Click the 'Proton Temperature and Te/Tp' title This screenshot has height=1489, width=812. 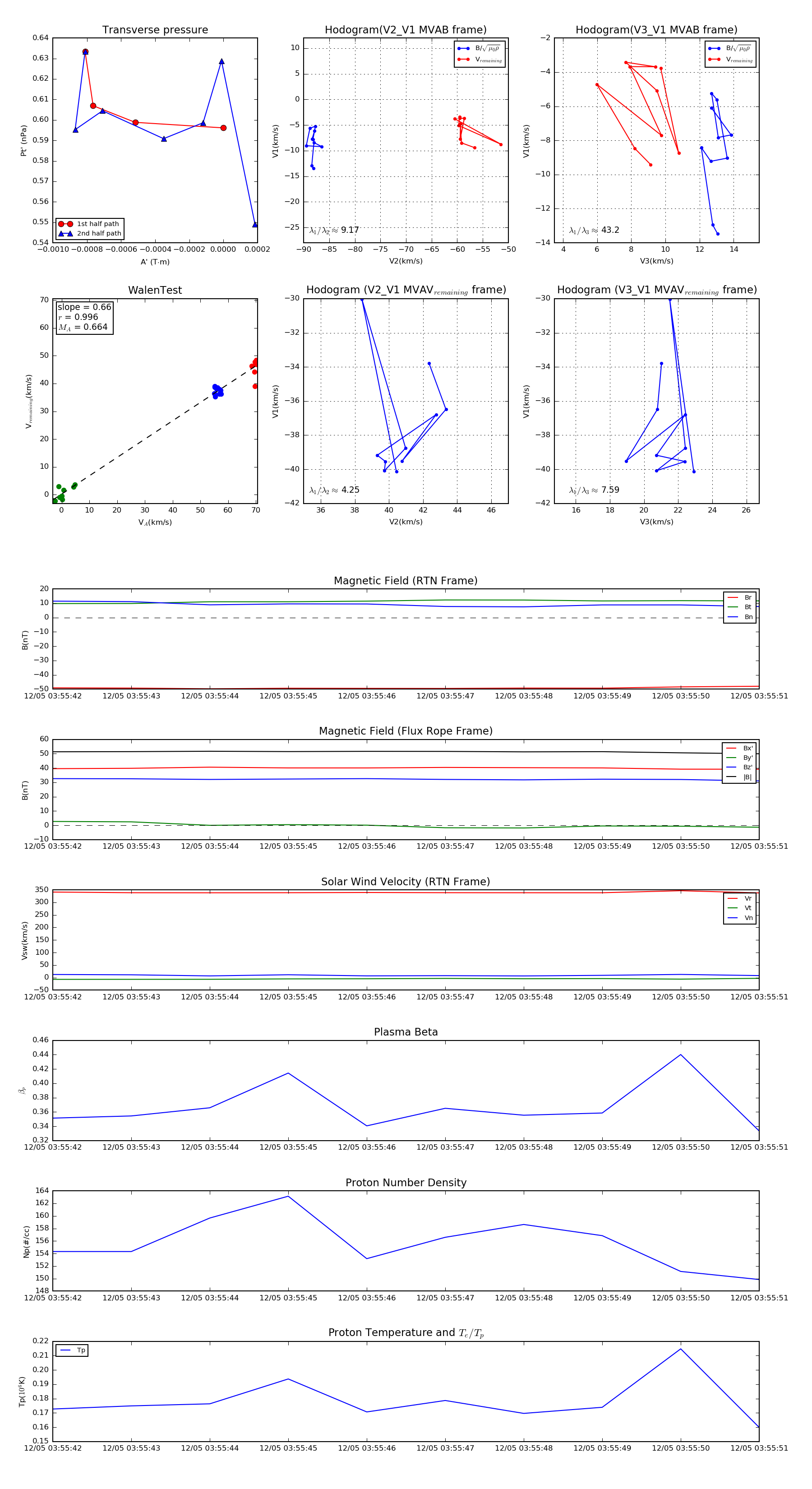pyautogui.click(x=406, y=1333)
